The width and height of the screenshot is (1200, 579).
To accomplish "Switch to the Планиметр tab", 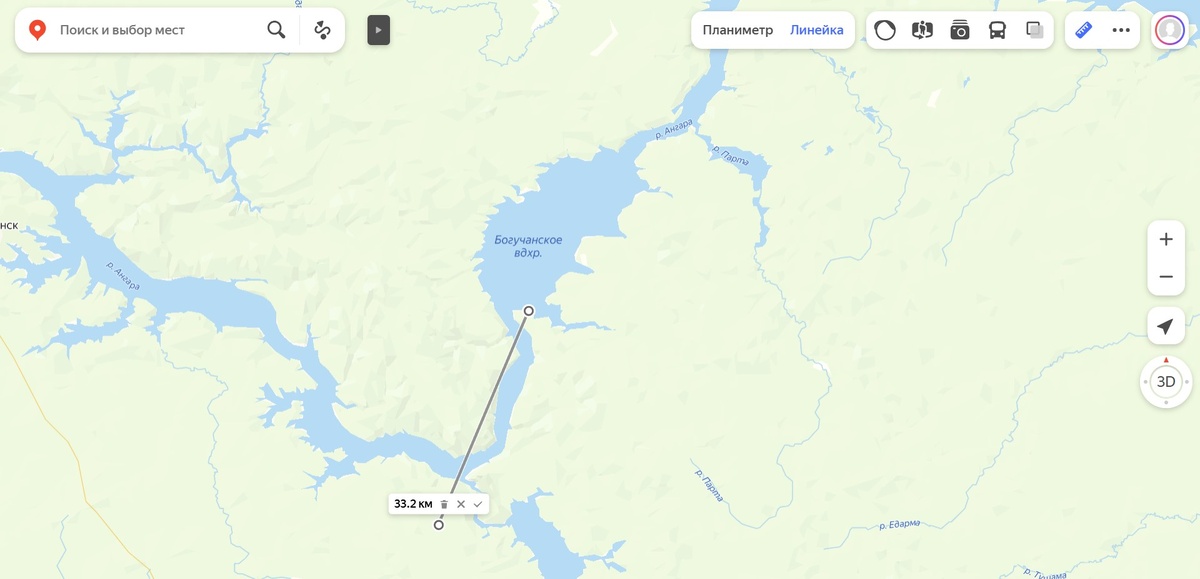I will tap(738, 30).
